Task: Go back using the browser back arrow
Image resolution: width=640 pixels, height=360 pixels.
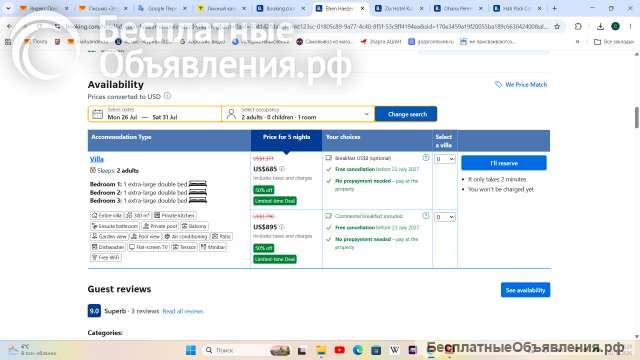Action: click(9, 27)
